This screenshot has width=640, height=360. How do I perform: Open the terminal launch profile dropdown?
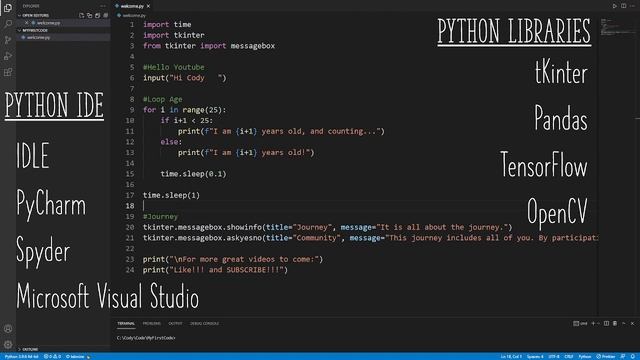pos(598,323)
